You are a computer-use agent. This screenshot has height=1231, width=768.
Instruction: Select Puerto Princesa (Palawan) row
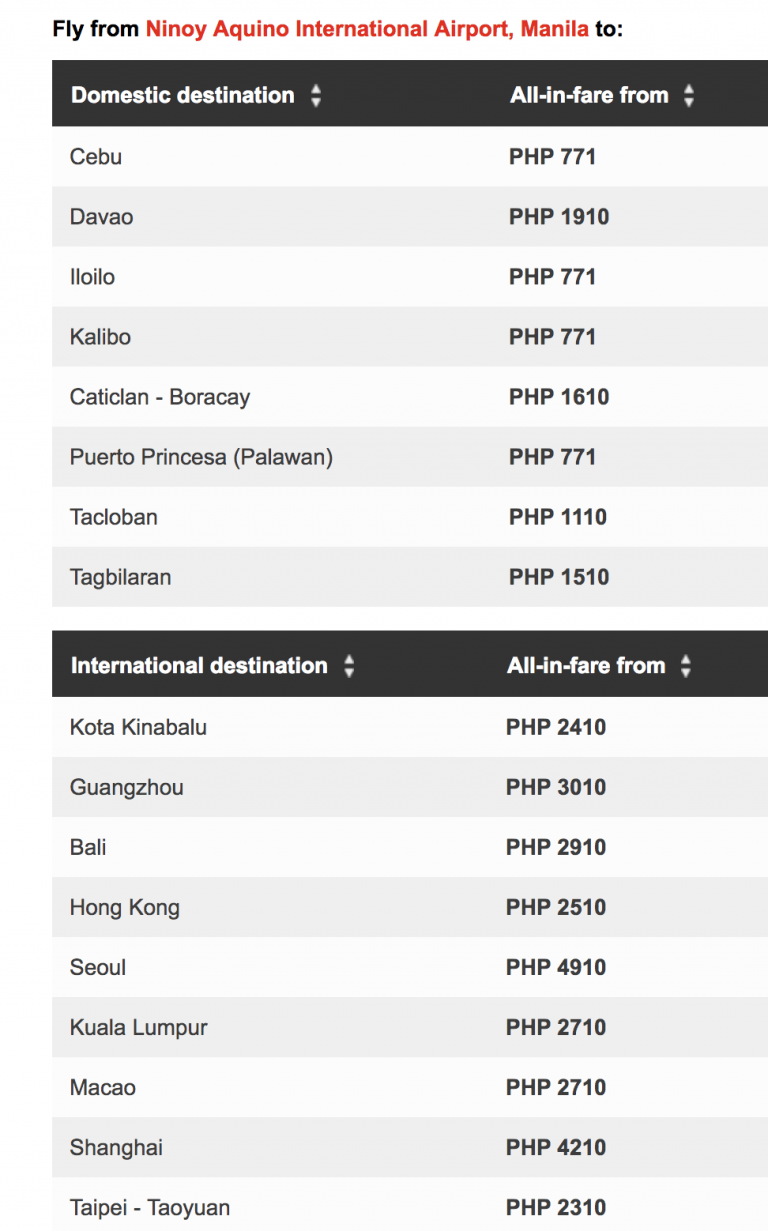click(x=201, y=457)
